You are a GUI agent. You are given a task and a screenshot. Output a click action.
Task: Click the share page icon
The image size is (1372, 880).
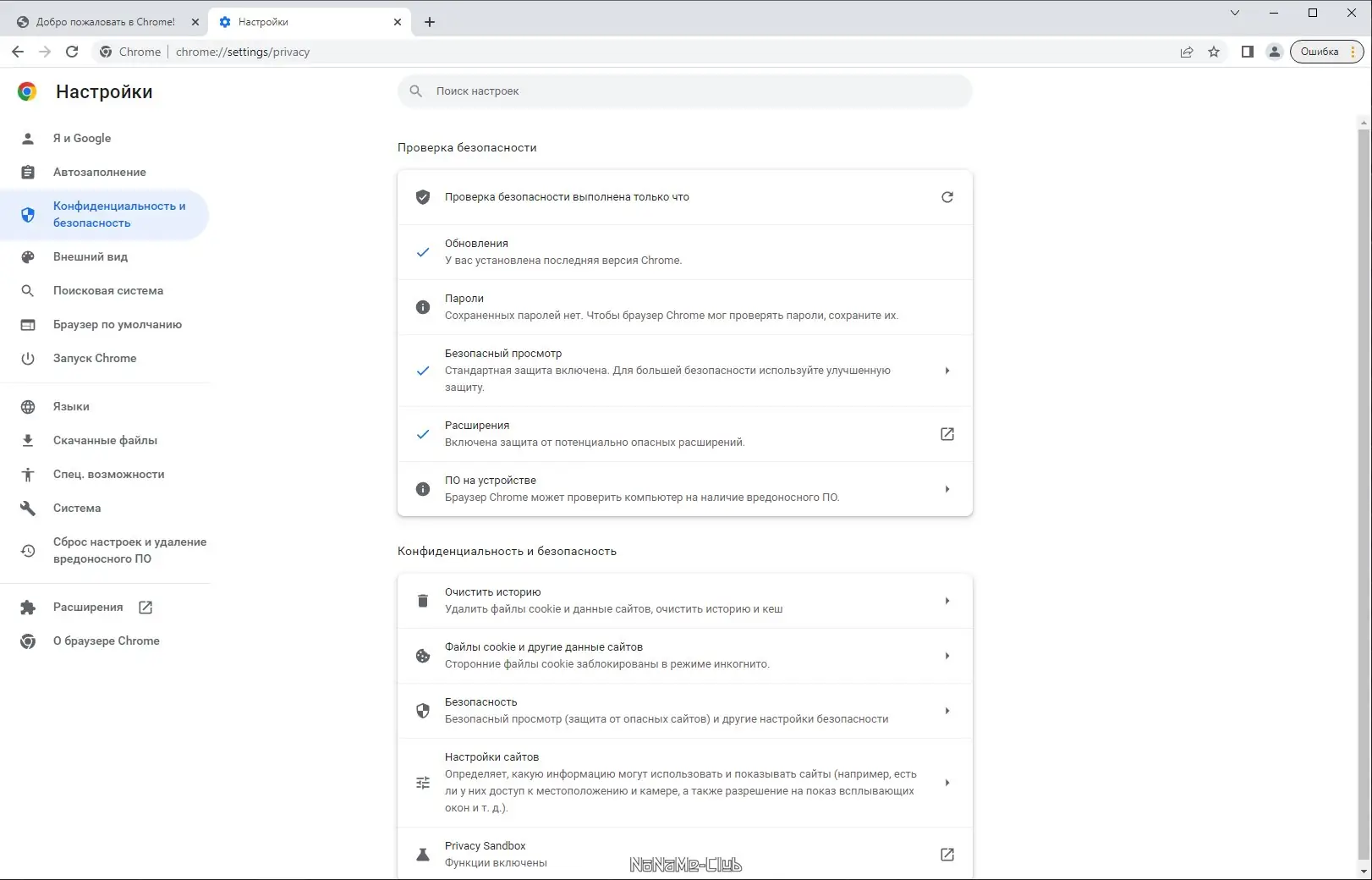1187,52
